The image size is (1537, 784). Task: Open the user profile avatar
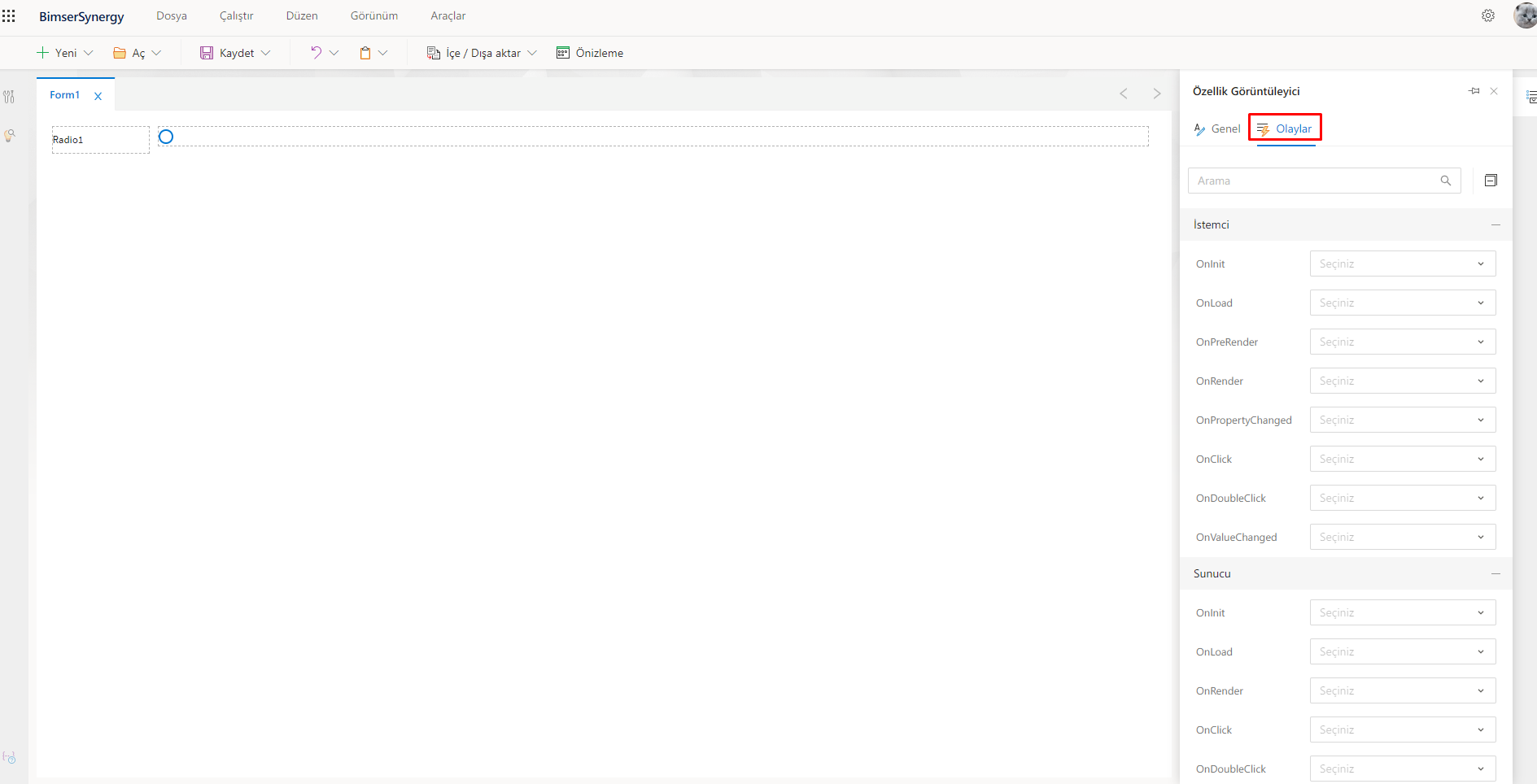click(x=1525, y=15)
